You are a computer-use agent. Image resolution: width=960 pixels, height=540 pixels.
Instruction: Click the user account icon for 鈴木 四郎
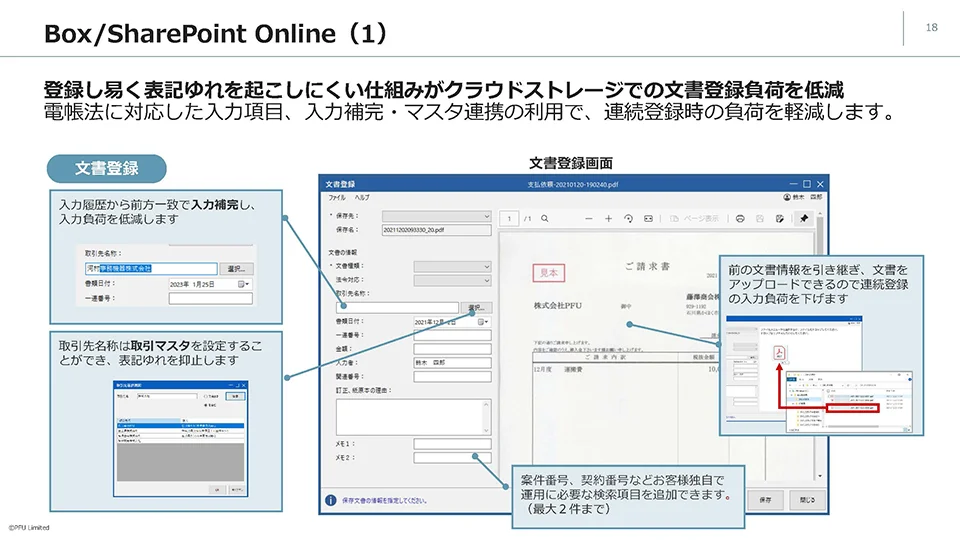coord(787,197)
